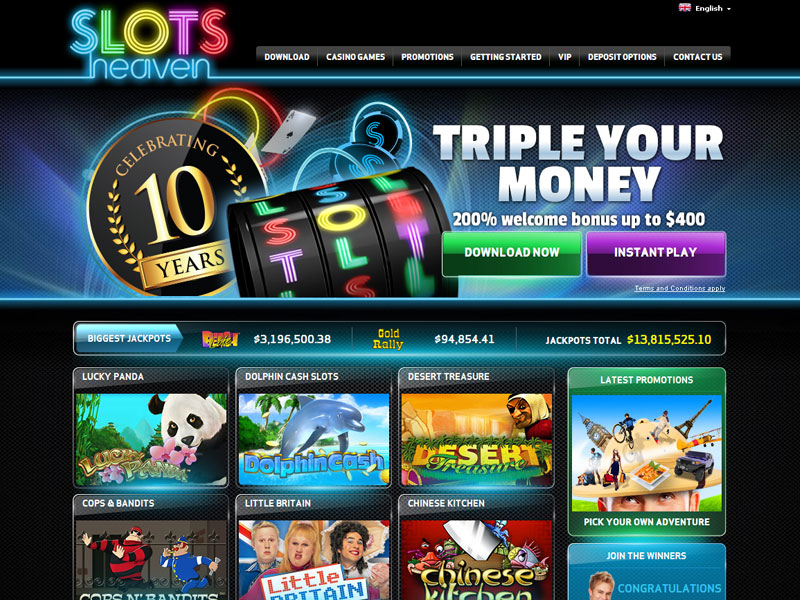
Task: Open the VIP navigation item
Action: point(565,57)
